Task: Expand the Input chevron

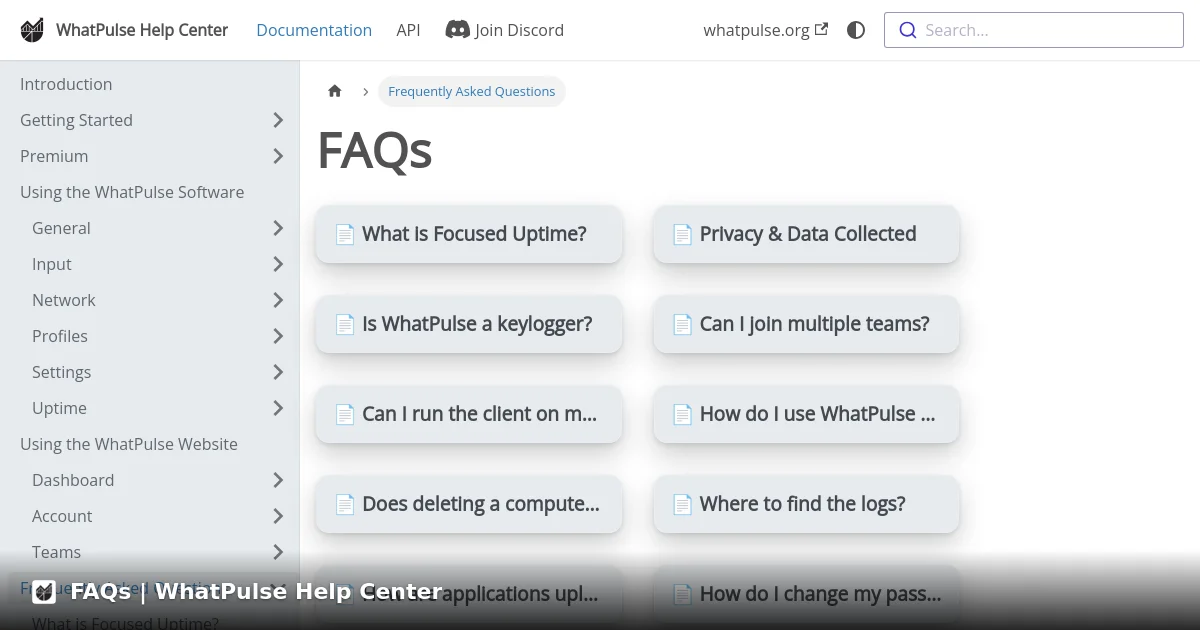Action: 278,264
